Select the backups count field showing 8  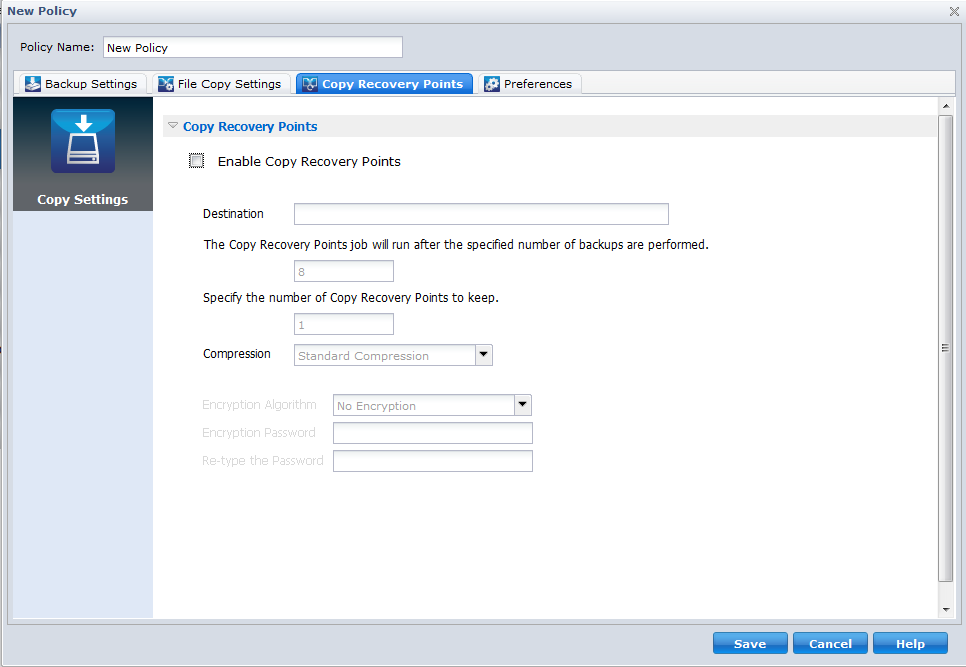(343, 271)
